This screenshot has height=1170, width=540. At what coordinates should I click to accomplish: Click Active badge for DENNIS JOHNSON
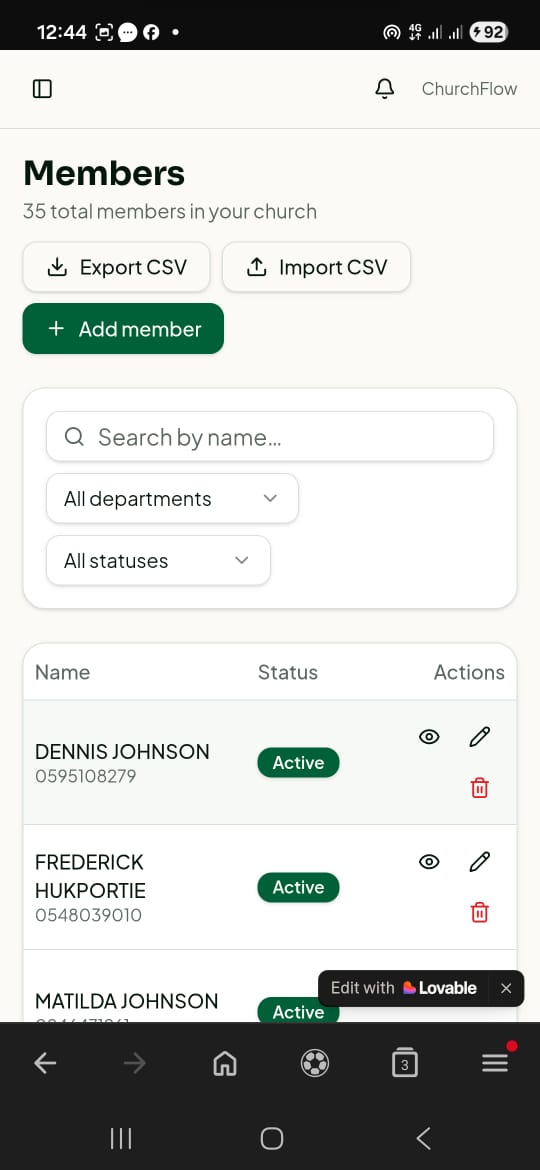point(298,763)
